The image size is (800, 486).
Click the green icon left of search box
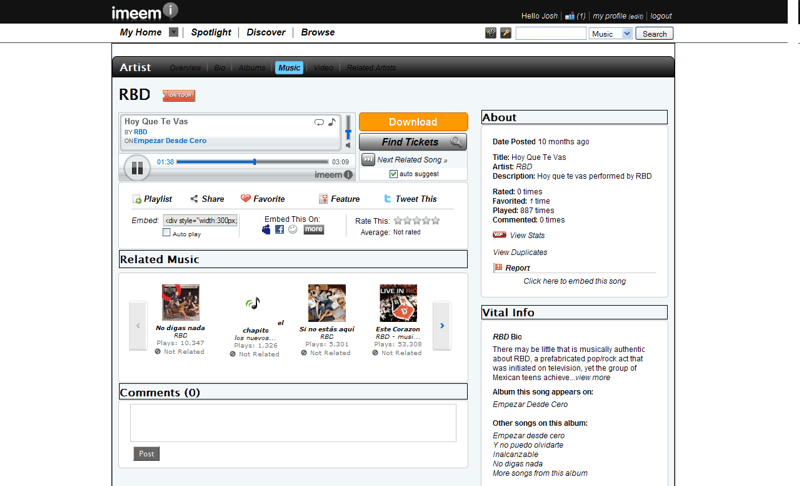490,34
